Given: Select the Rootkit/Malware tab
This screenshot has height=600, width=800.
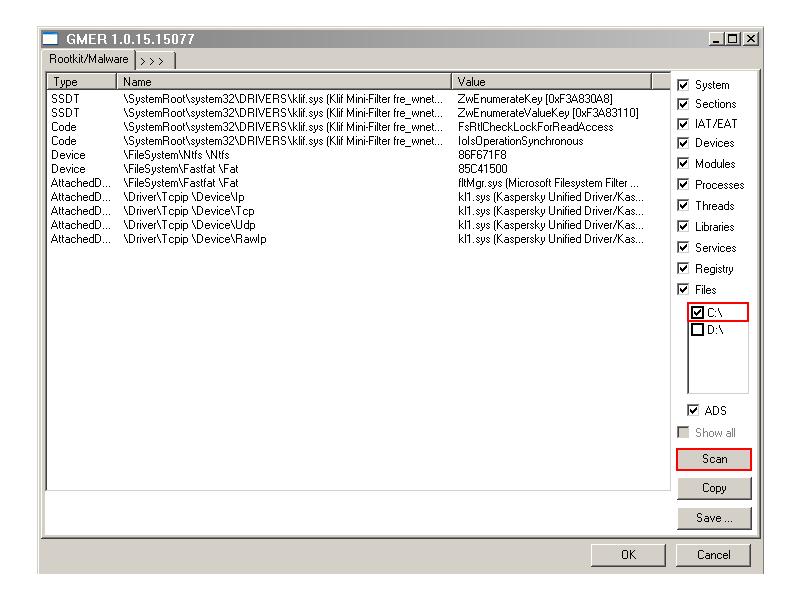Looking at the screenshot, I should tap(87, 59).
